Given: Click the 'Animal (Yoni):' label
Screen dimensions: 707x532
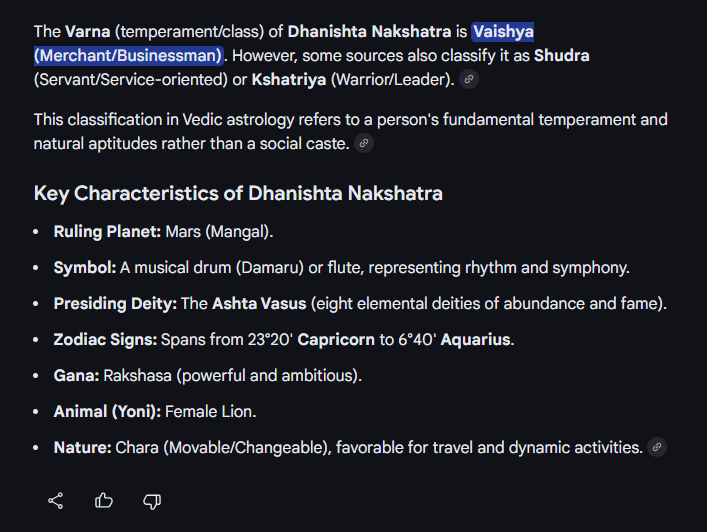Looking at the screenshot, I should pyautogui.click(x=107, y=411).
